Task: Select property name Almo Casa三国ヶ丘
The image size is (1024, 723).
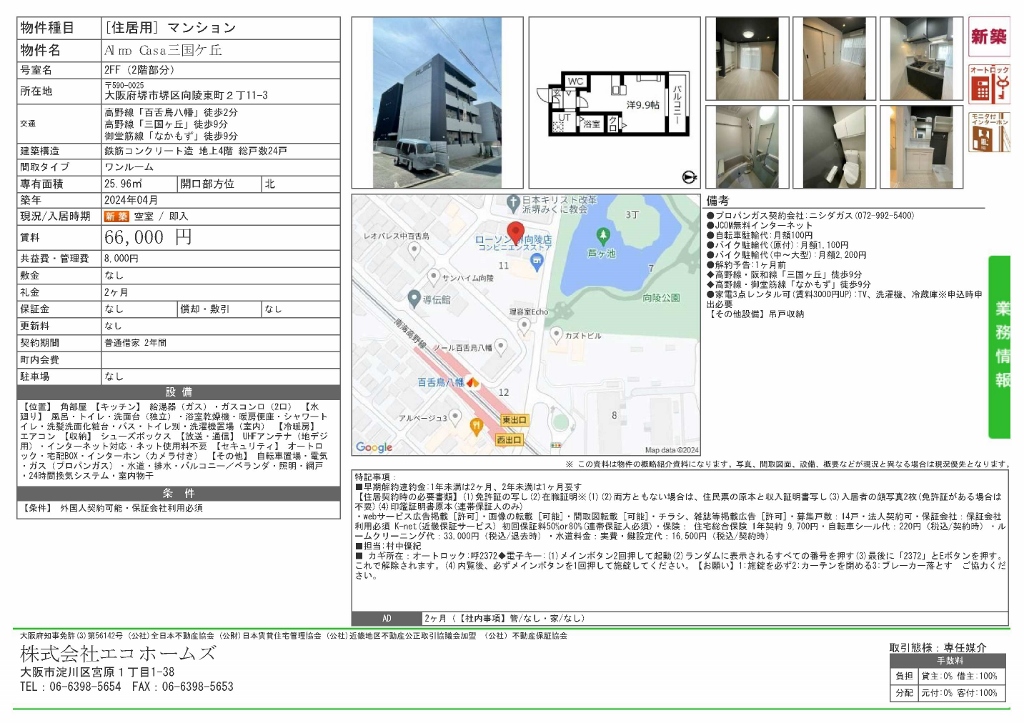Action: (x=163, y=50)
